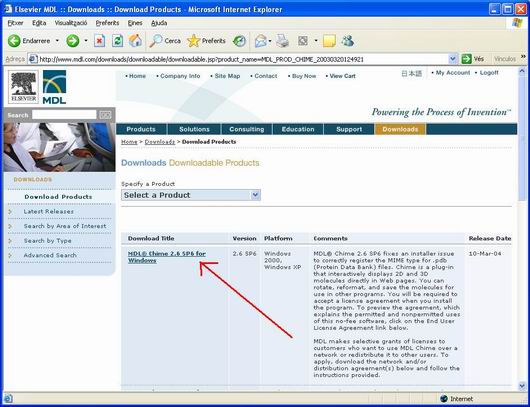Click the Home breadcrumb link
530x407 pixels.
click(x=129, y=142)
